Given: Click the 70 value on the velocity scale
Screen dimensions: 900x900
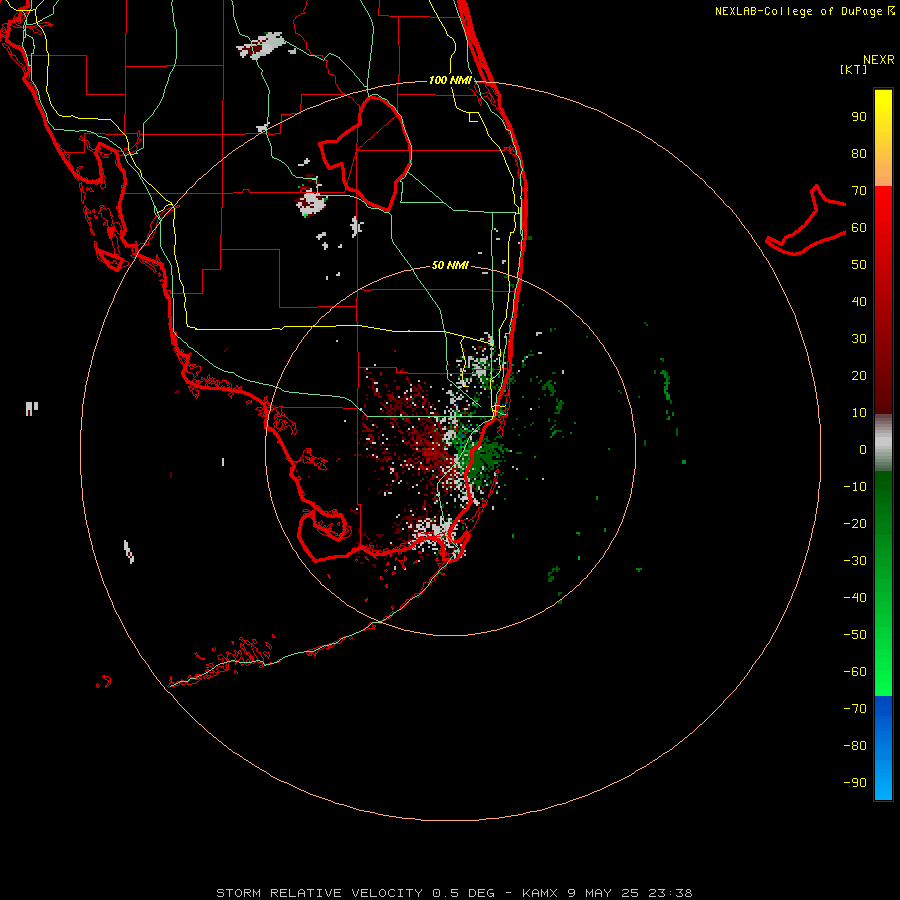Looking at the screenshot, I should click(x=859, y=191).
